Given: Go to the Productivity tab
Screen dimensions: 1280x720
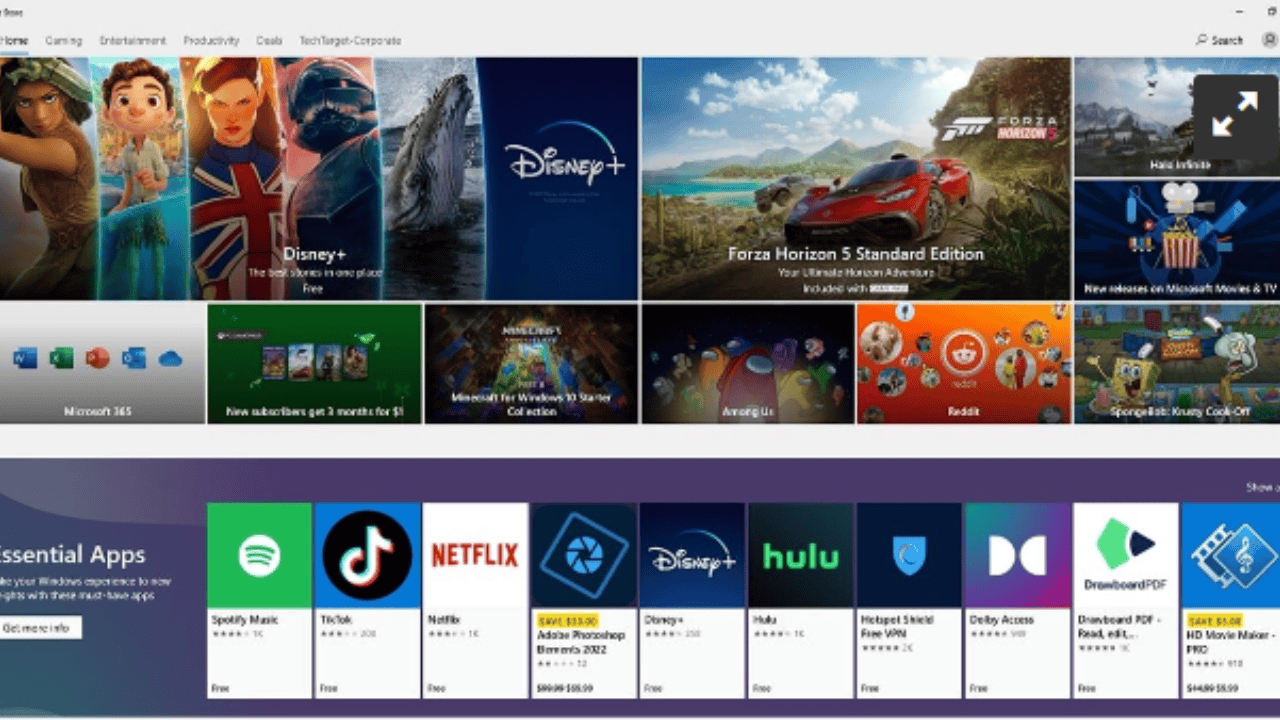Looking at the screenshot, I should pyautogui.click(x=211, y=41).
